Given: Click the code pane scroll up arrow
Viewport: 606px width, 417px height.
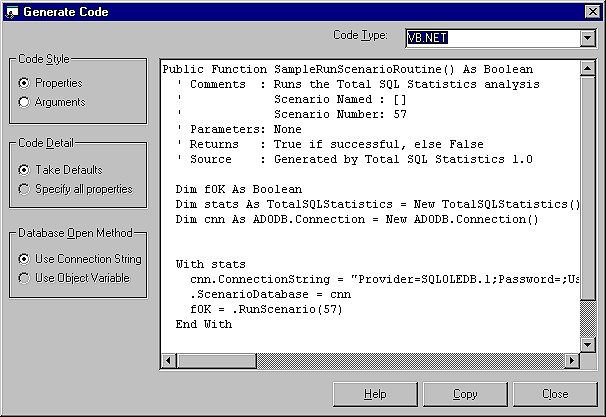Looking at the screenshot, I should (x=587, y=70).
